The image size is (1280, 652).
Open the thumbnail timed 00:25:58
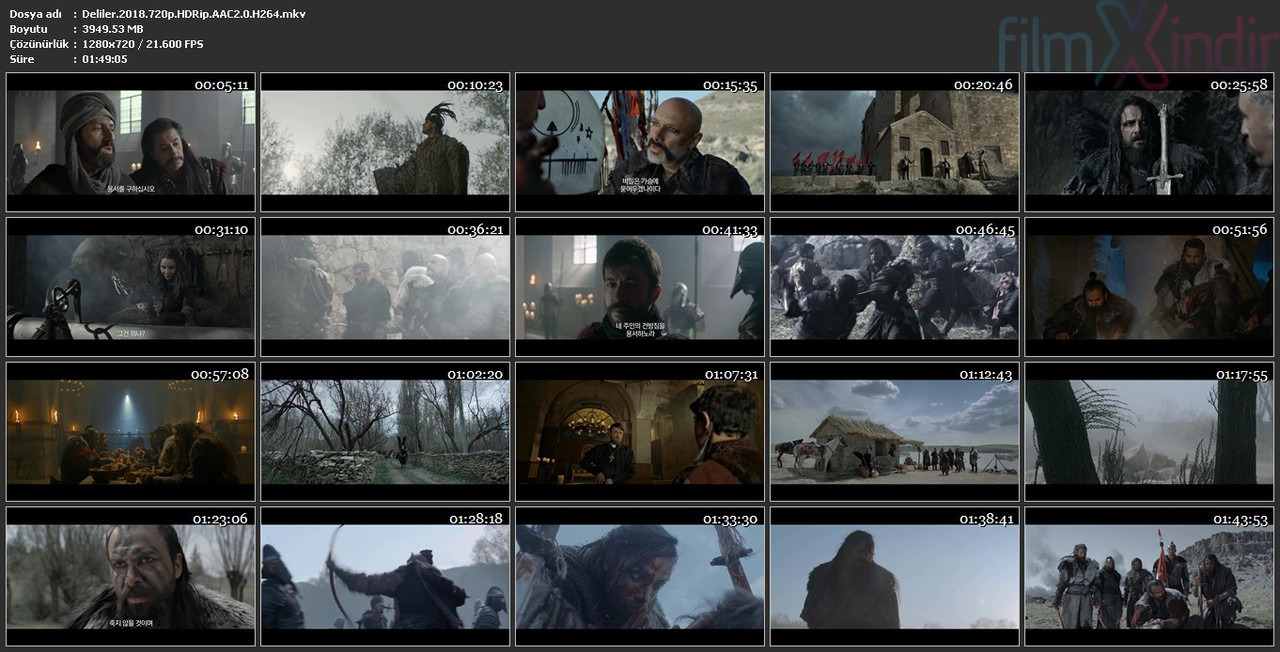click(x=1149, y=142)
